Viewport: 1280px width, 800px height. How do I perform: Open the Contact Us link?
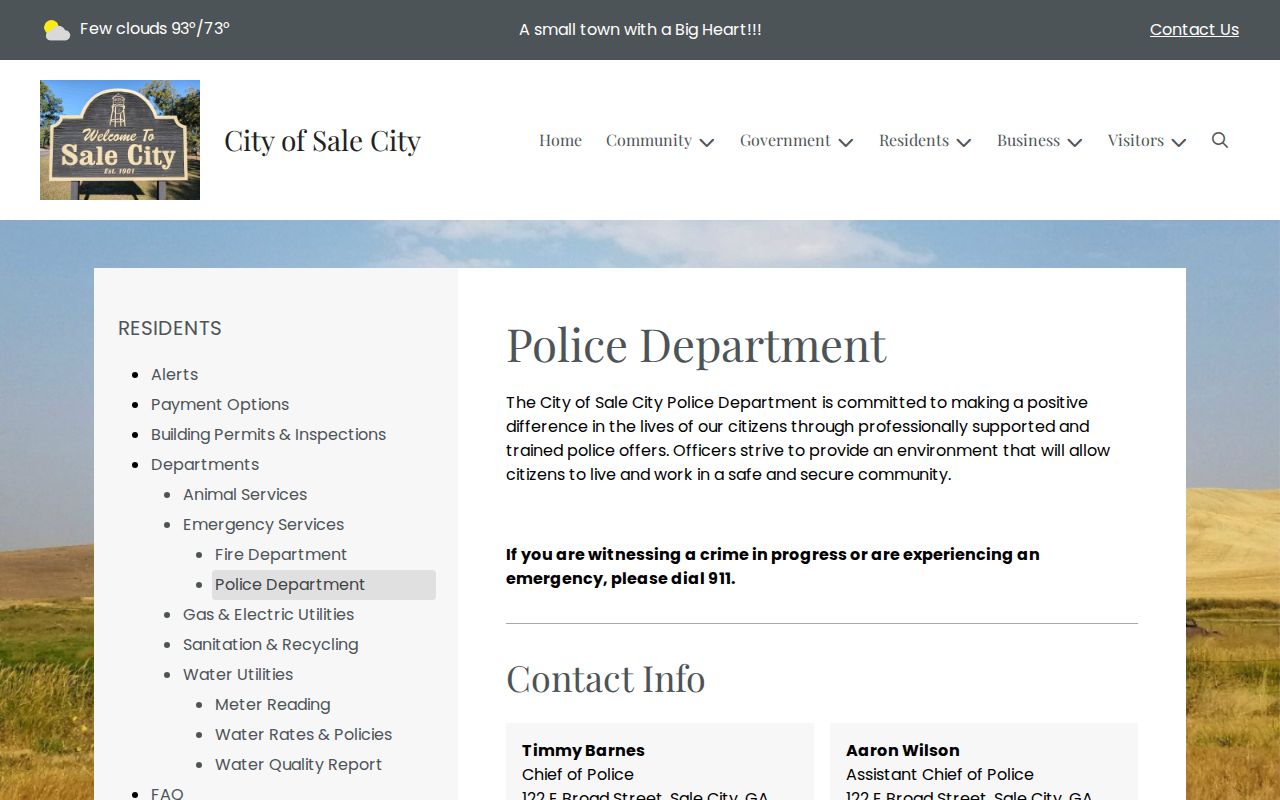[1194, 30]
